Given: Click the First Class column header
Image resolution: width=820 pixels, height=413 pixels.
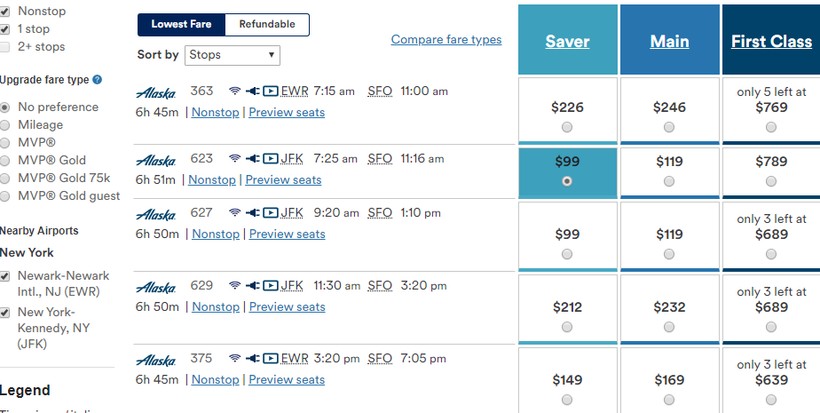Looking at the screenshot, I should point(770,41).
